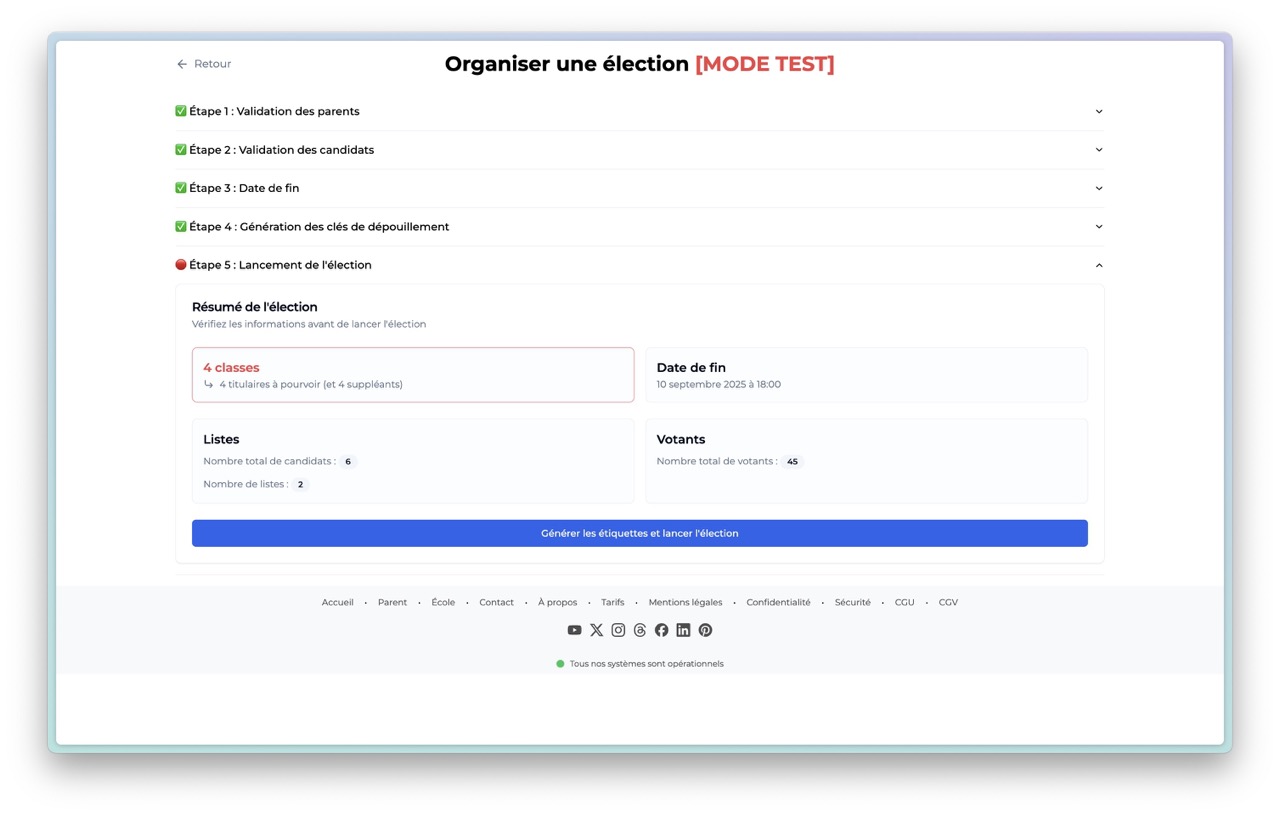Click the 4 classes summary card
This screenshot has width=1280, height=816.
tap(413, 374)
